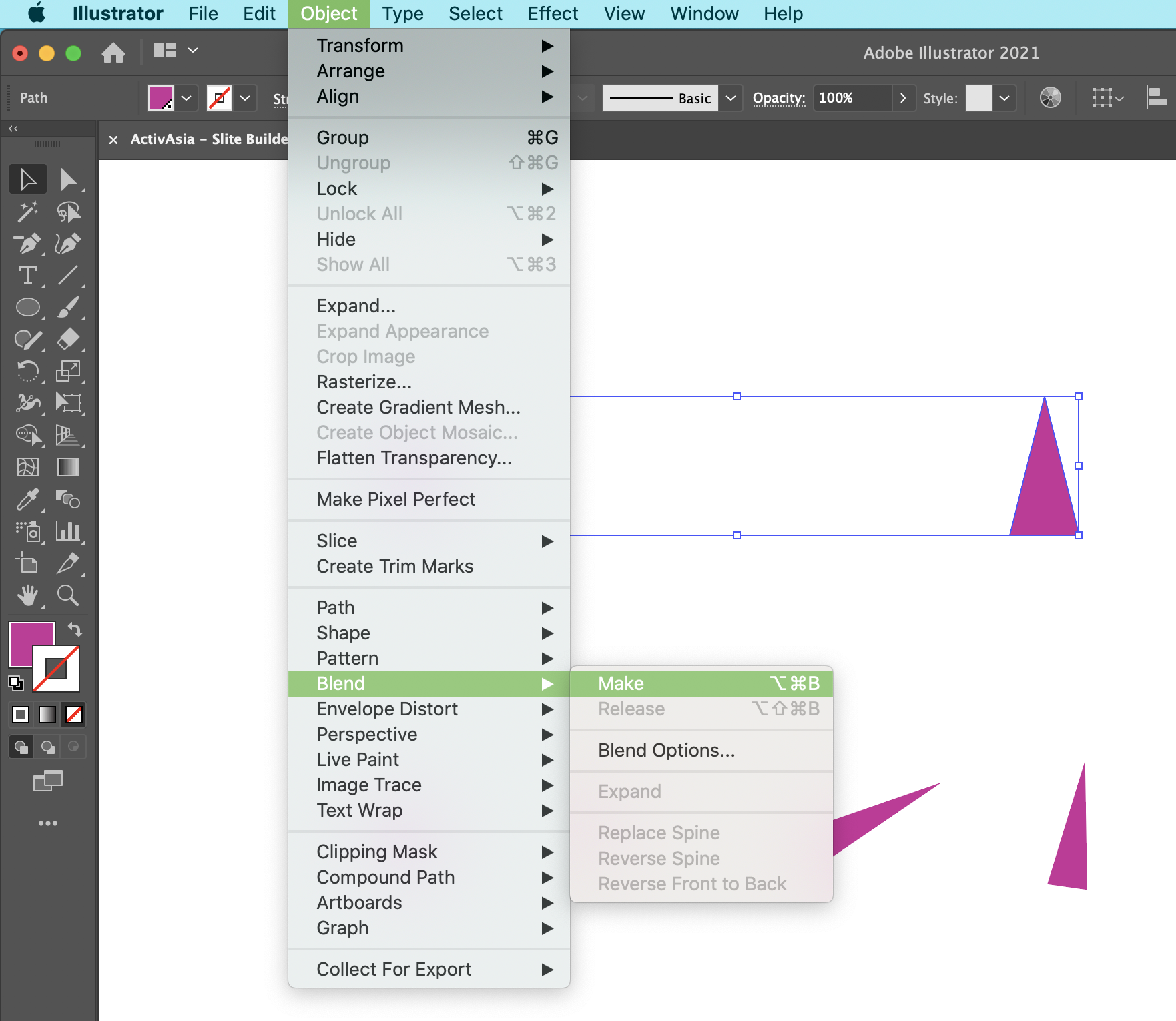Select the Slice tool
This screenshot has width=1176, height=1021.
68,563
